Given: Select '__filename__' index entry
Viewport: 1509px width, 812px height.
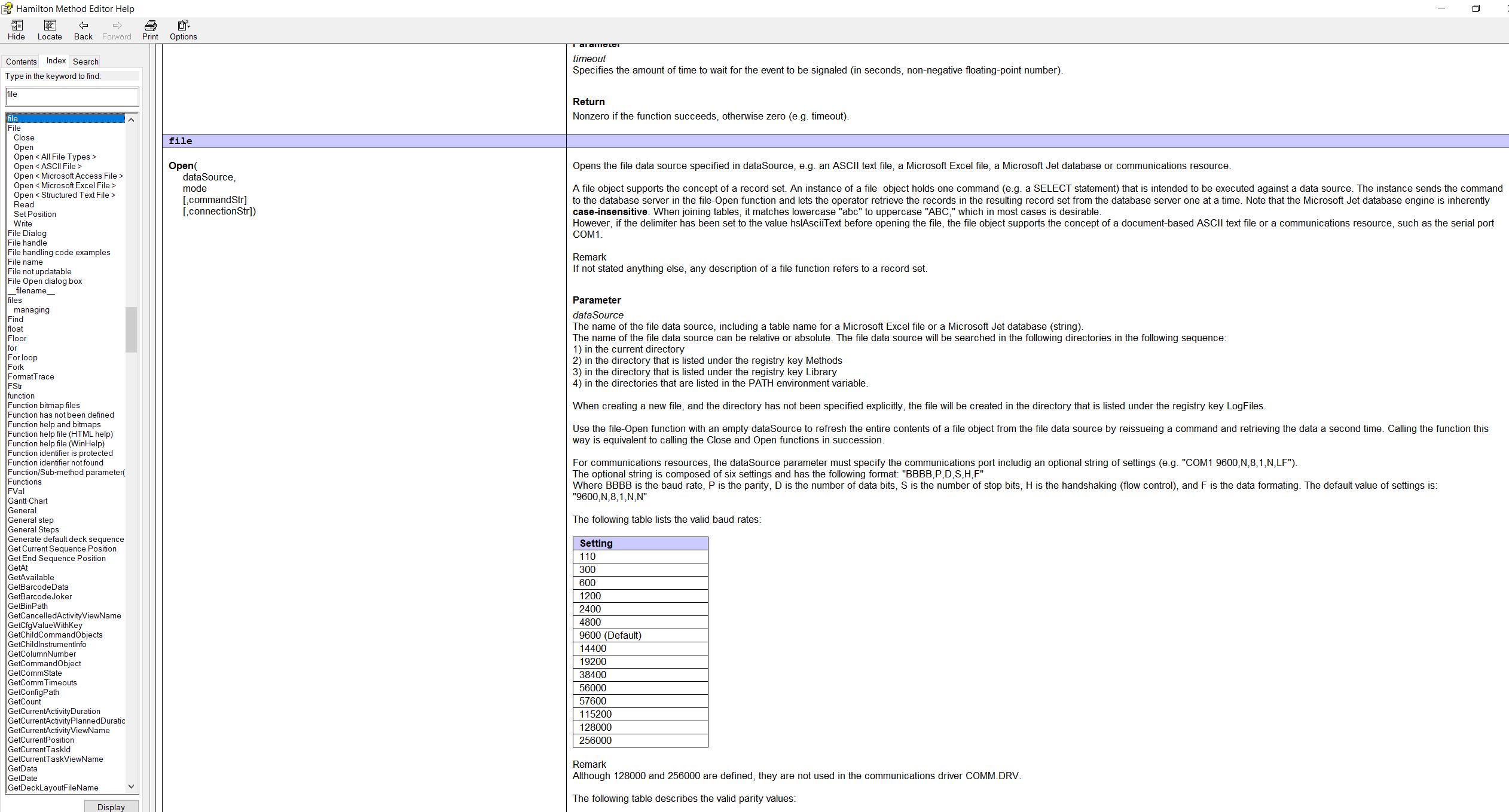Looking at the screenshot, I should pyautogui.click(x=31, y=290).
